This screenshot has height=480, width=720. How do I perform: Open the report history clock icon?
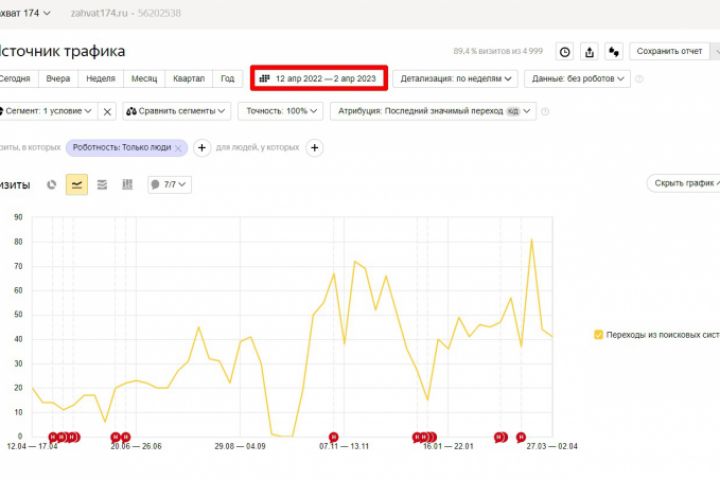tap(565, 51)
